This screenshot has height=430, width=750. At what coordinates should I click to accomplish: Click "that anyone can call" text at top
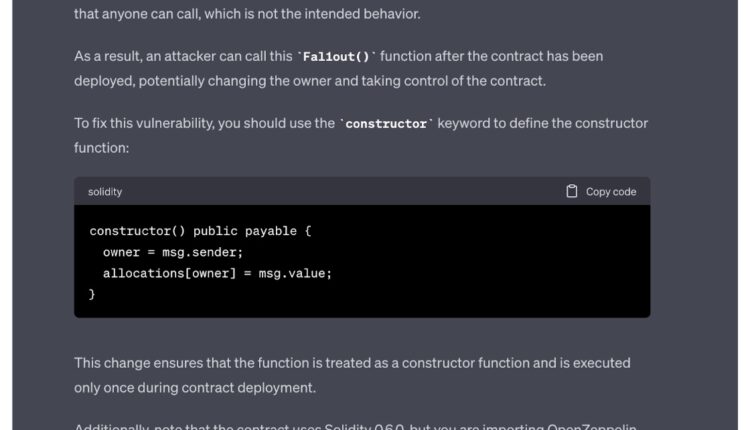pos(150,14)
